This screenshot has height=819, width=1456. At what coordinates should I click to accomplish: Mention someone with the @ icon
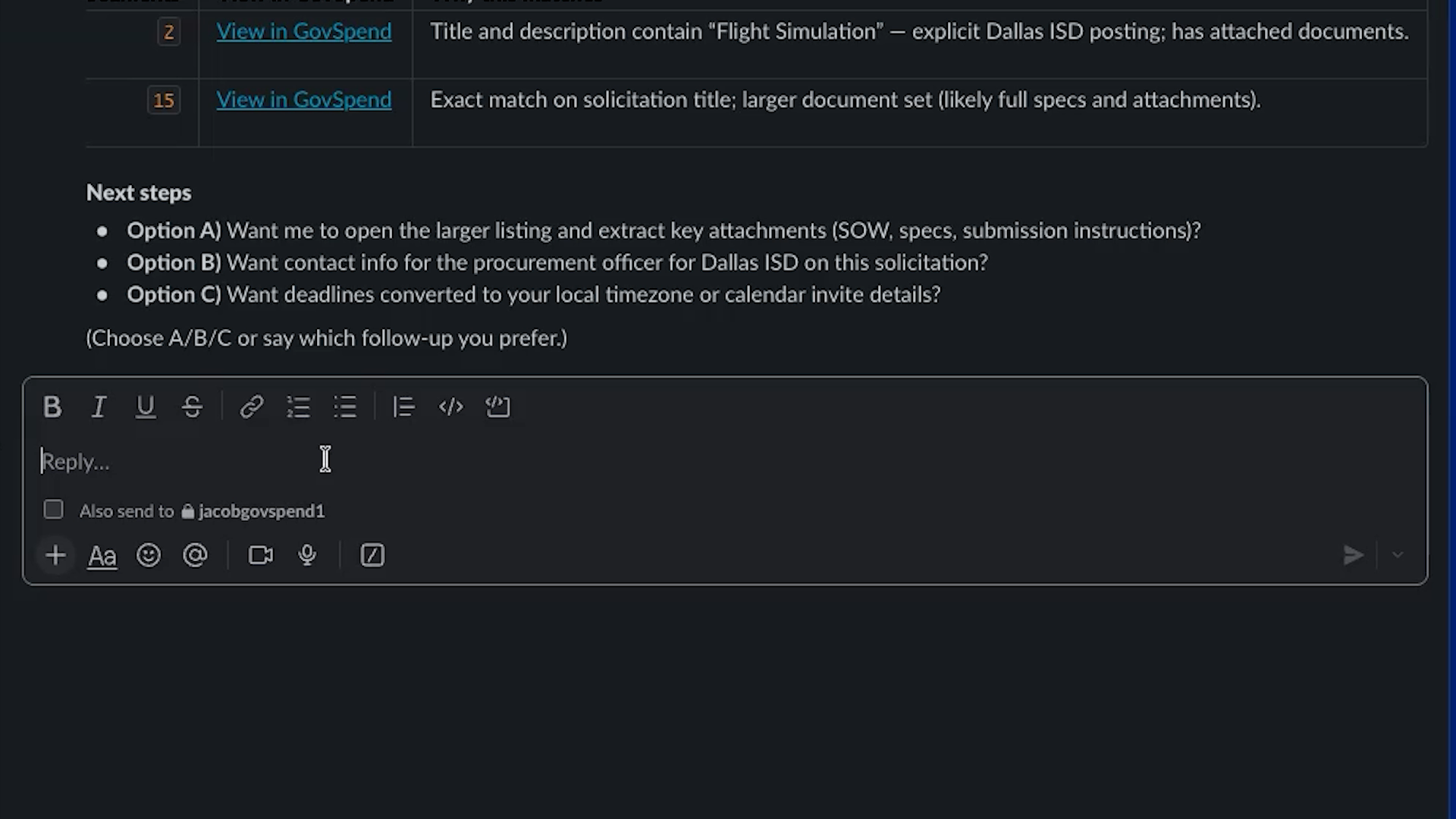pyautogui.click(x=195, y=556)
